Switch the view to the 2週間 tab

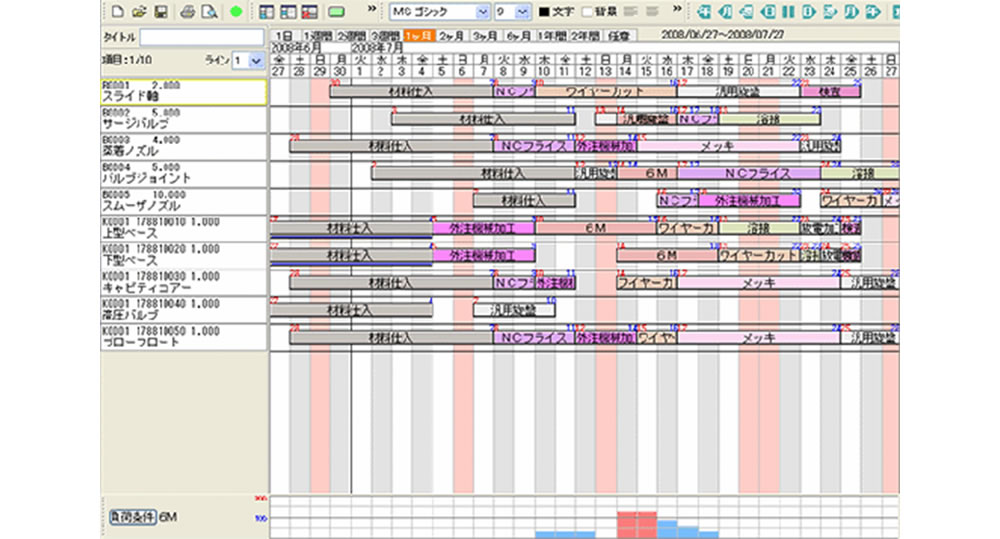coord(351,36)
